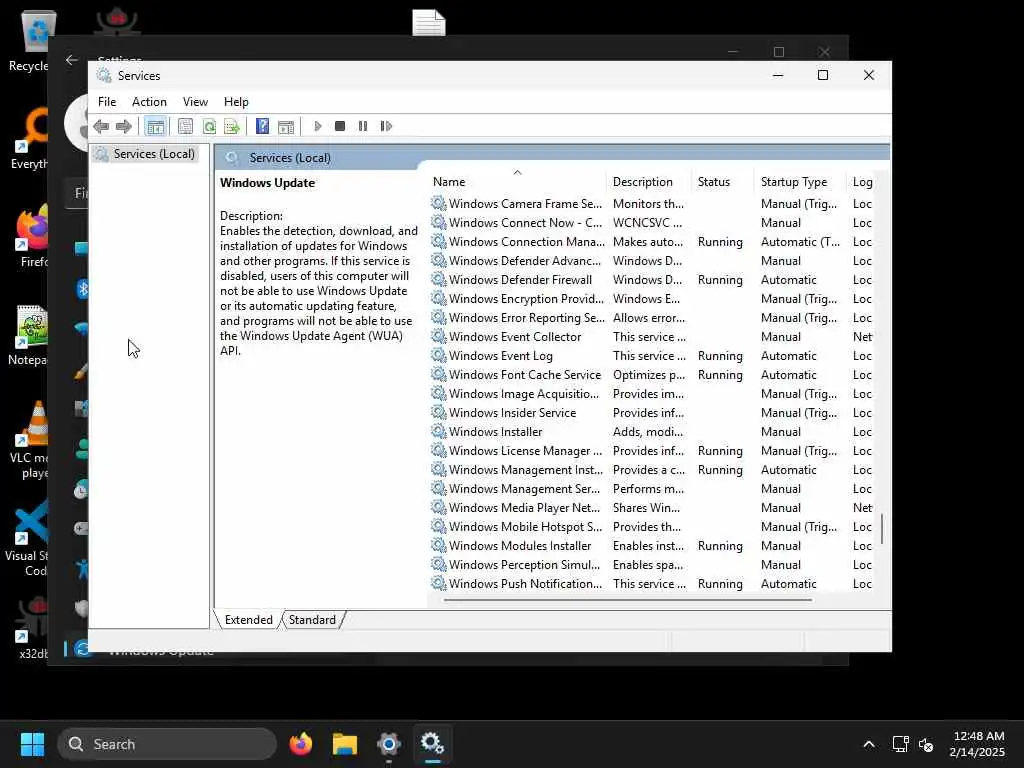Viewport: 1024px width, 768px height.
Task: Select the Windows Modules Installer service
Action: pyautogui.click(x=653, y=546)
